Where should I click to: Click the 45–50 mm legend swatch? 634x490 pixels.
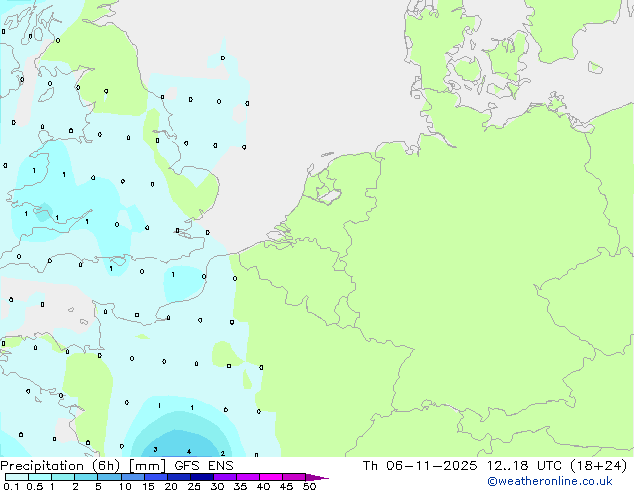(294, 477)
